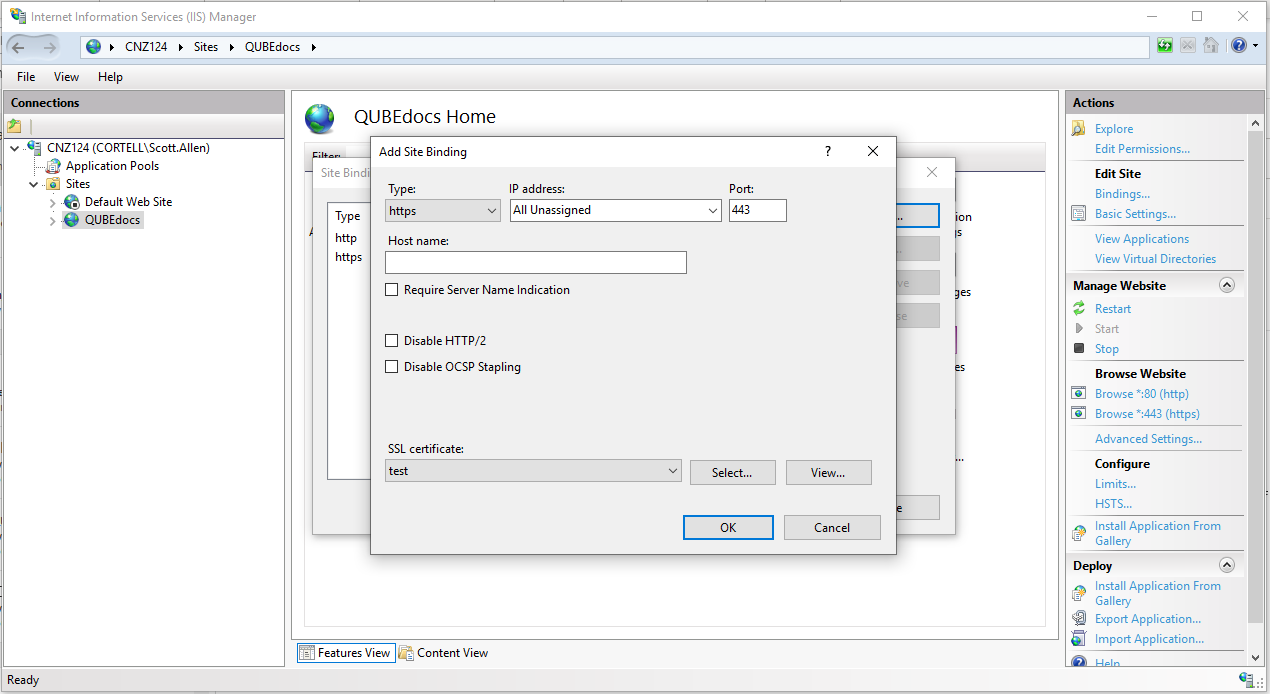Click OK in Add Site Binding
This screenshot has height=694, width=1270.
728,527
